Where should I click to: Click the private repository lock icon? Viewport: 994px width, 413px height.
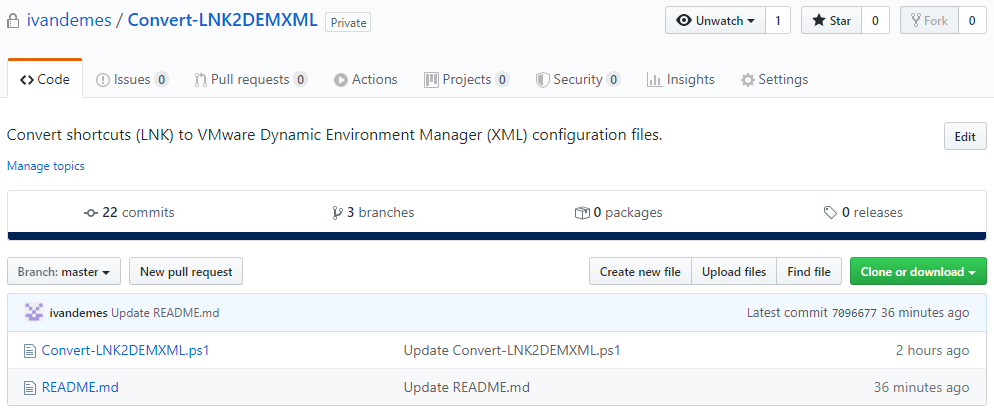13,21
